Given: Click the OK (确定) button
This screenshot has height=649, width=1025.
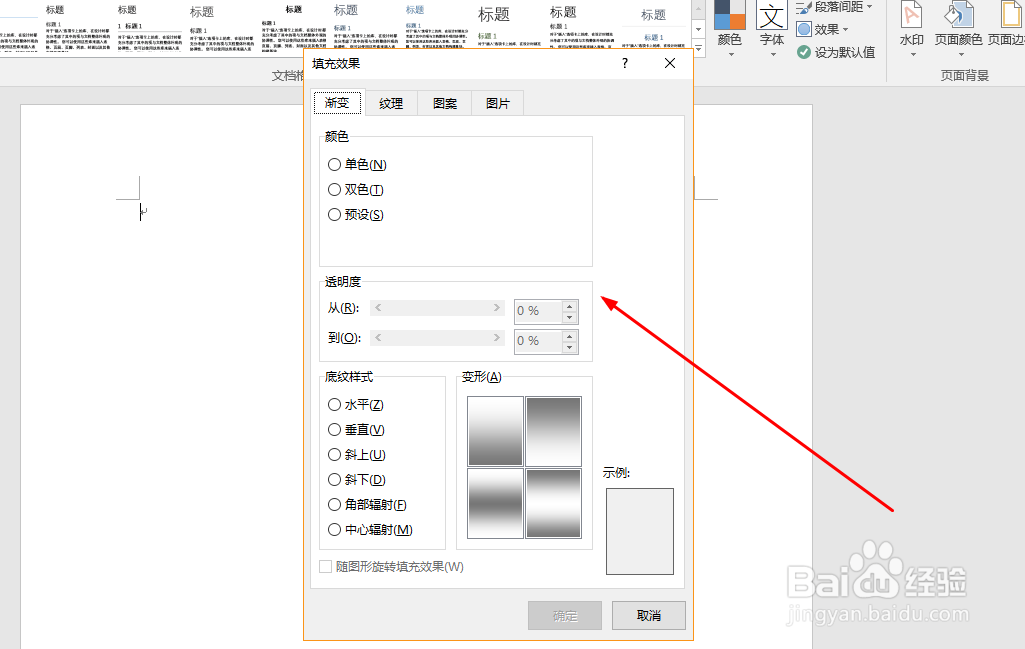Looking at the screenshot, I should [x=565, y=616].
